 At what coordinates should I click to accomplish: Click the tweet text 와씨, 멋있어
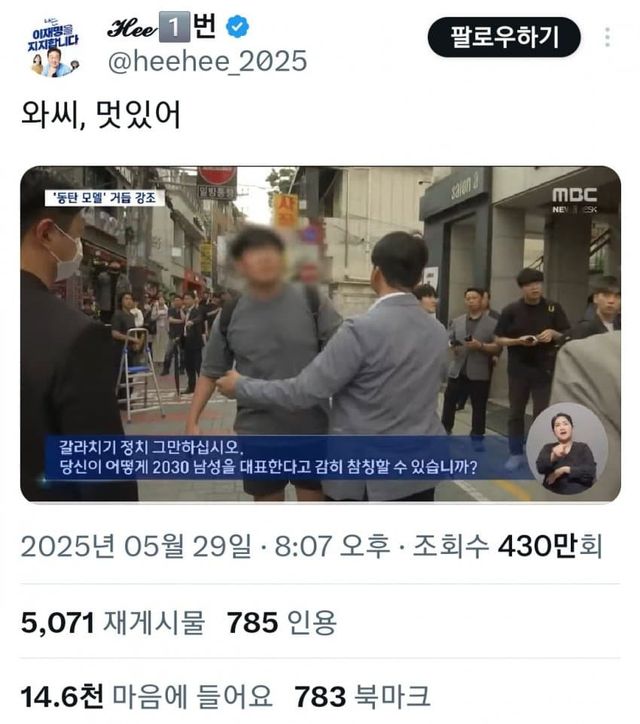tap(101, 115)
